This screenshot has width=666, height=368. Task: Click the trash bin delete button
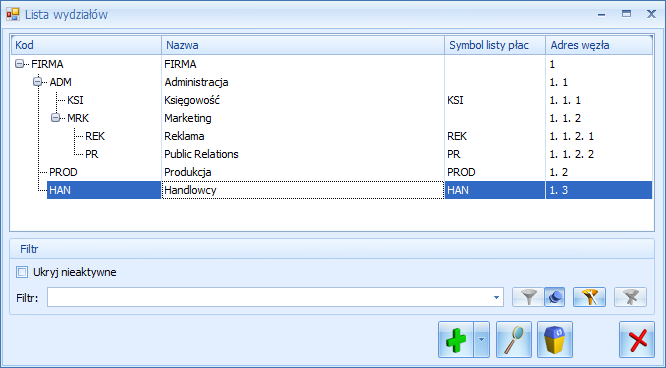pos(555,340)
